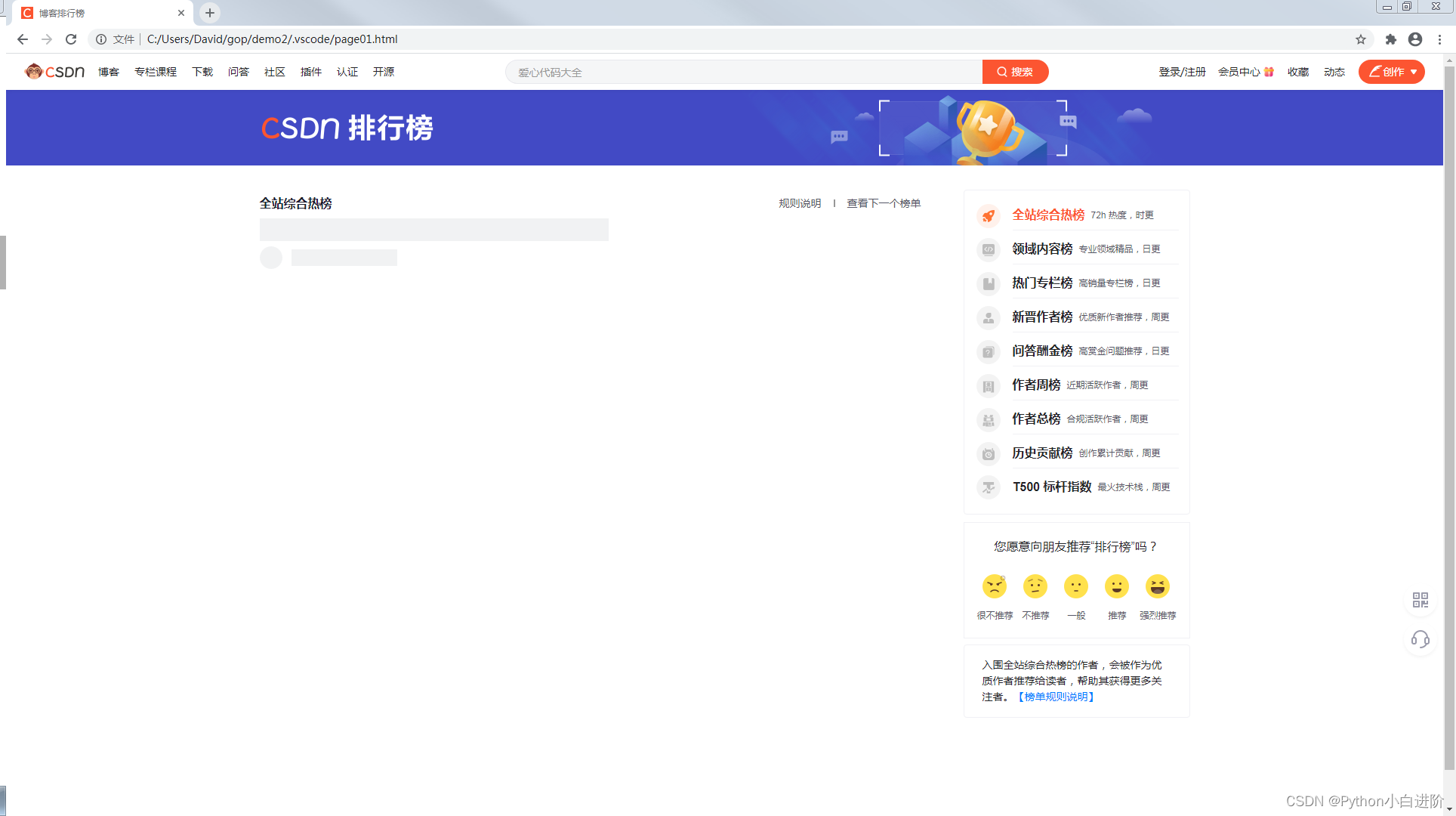1456x816 pixels.
Task: Open the 规则说明 link
Action: (x=799, y=202)
